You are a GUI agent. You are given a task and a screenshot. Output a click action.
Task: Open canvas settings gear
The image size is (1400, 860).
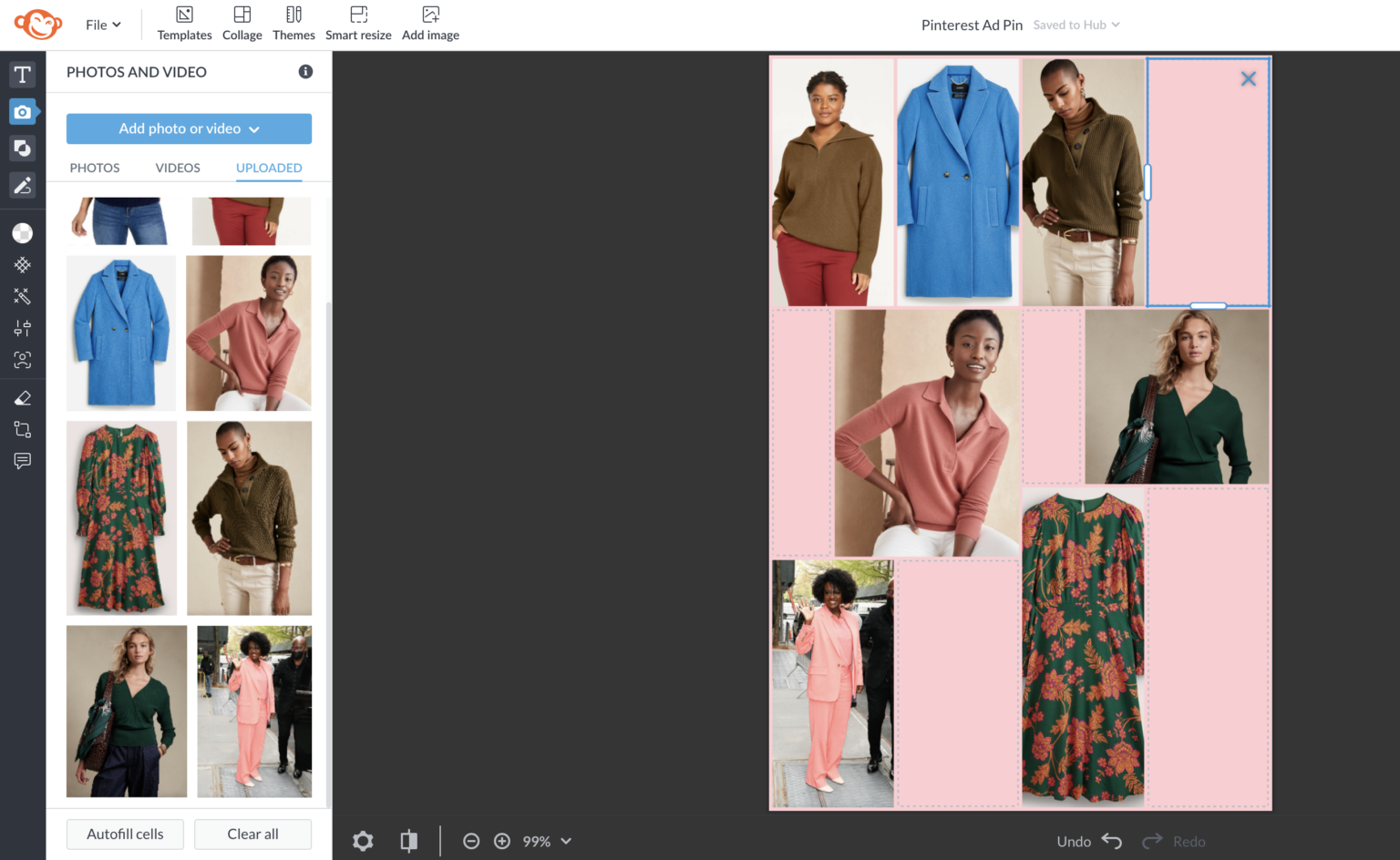click(363, 841)
